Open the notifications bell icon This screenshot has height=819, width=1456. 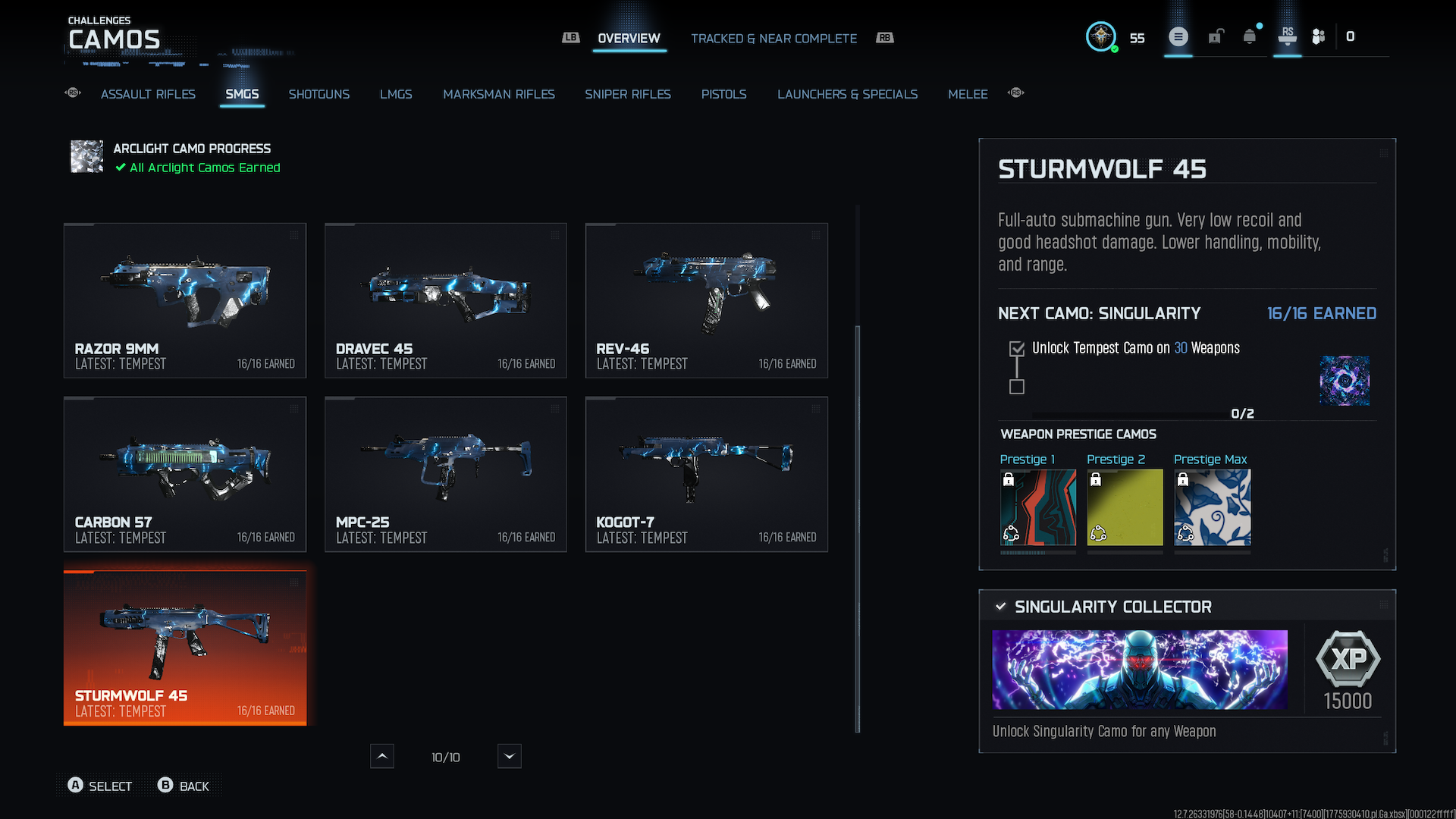click(1250, 36)
